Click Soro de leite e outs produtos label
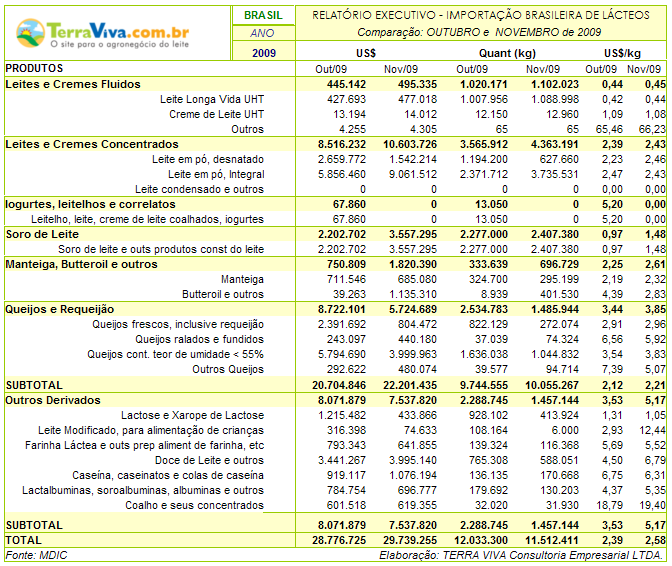Viewport: 672px width, 566px height. (161, 249)
